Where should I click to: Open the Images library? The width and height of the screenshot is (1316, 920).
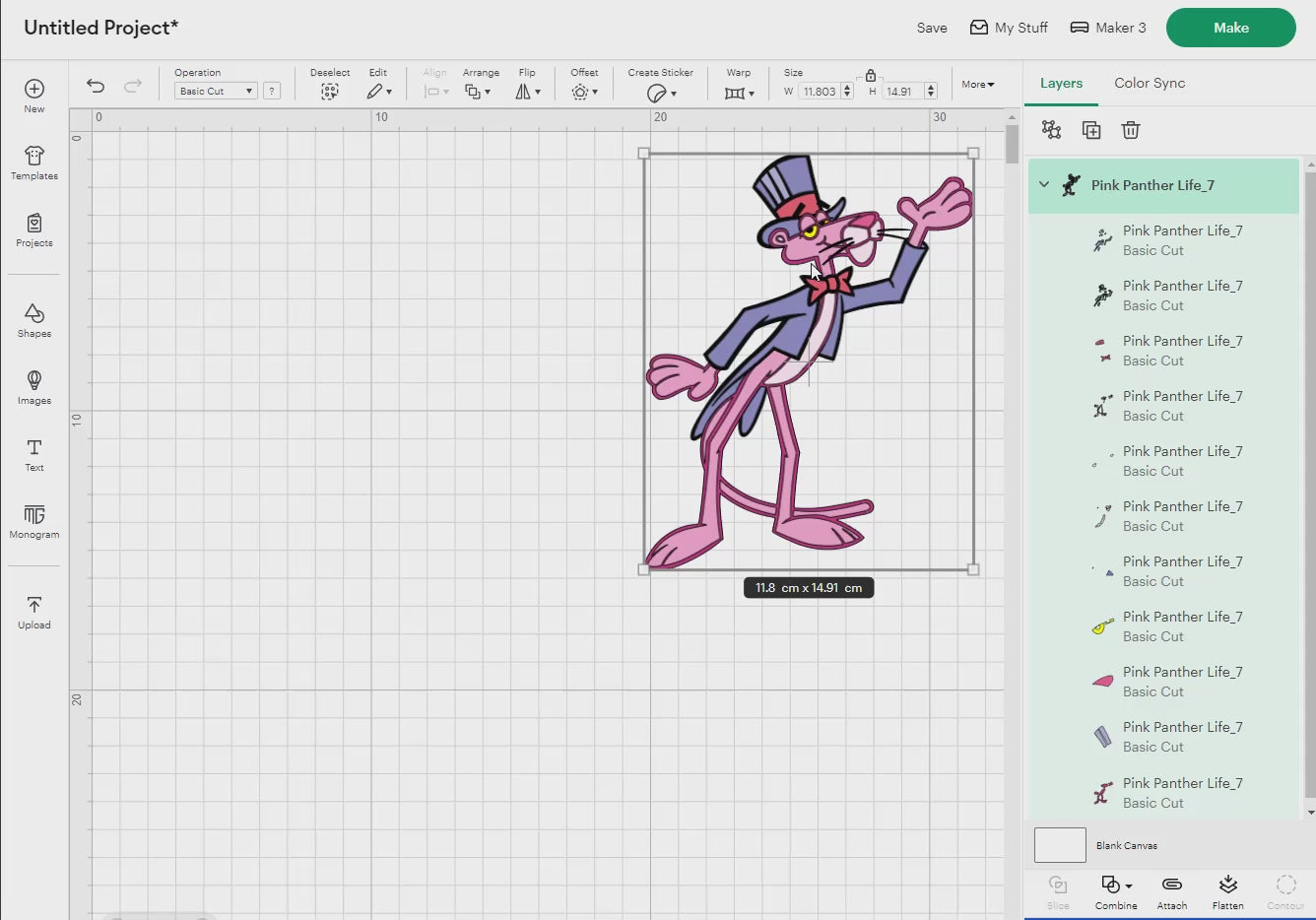pos(33,387)
